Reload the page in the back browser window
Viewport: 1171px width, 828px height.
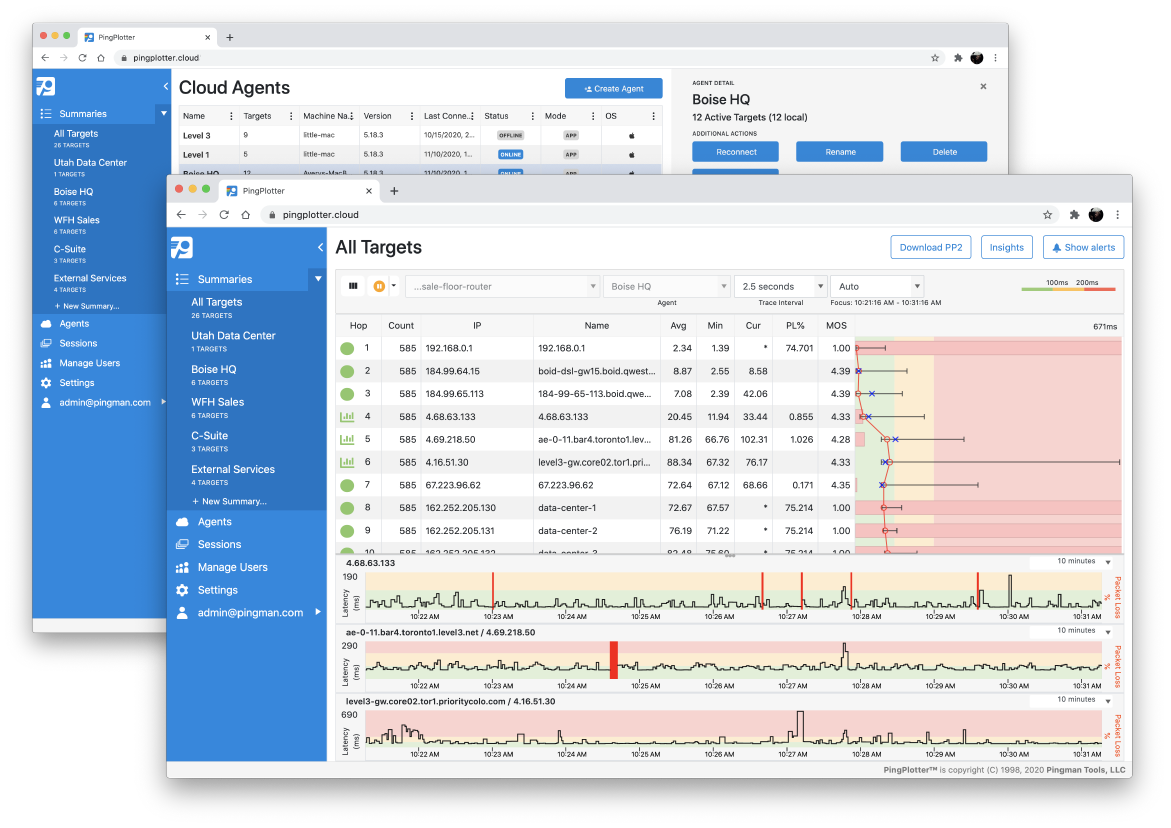tap(82, 57)
